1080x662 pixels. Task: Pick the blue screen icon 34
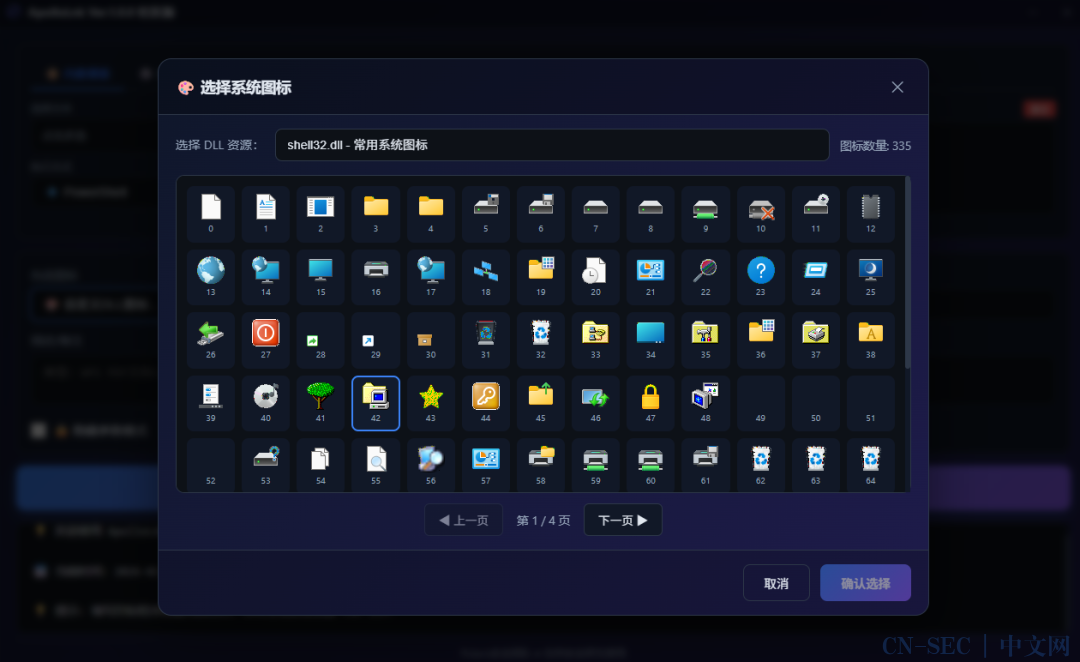point(650,340)
